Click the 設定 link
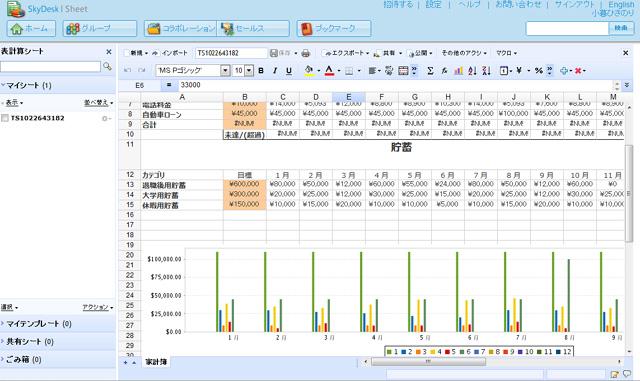The height and width of the screenshot is (381, 640). click(x=433, y=4)
